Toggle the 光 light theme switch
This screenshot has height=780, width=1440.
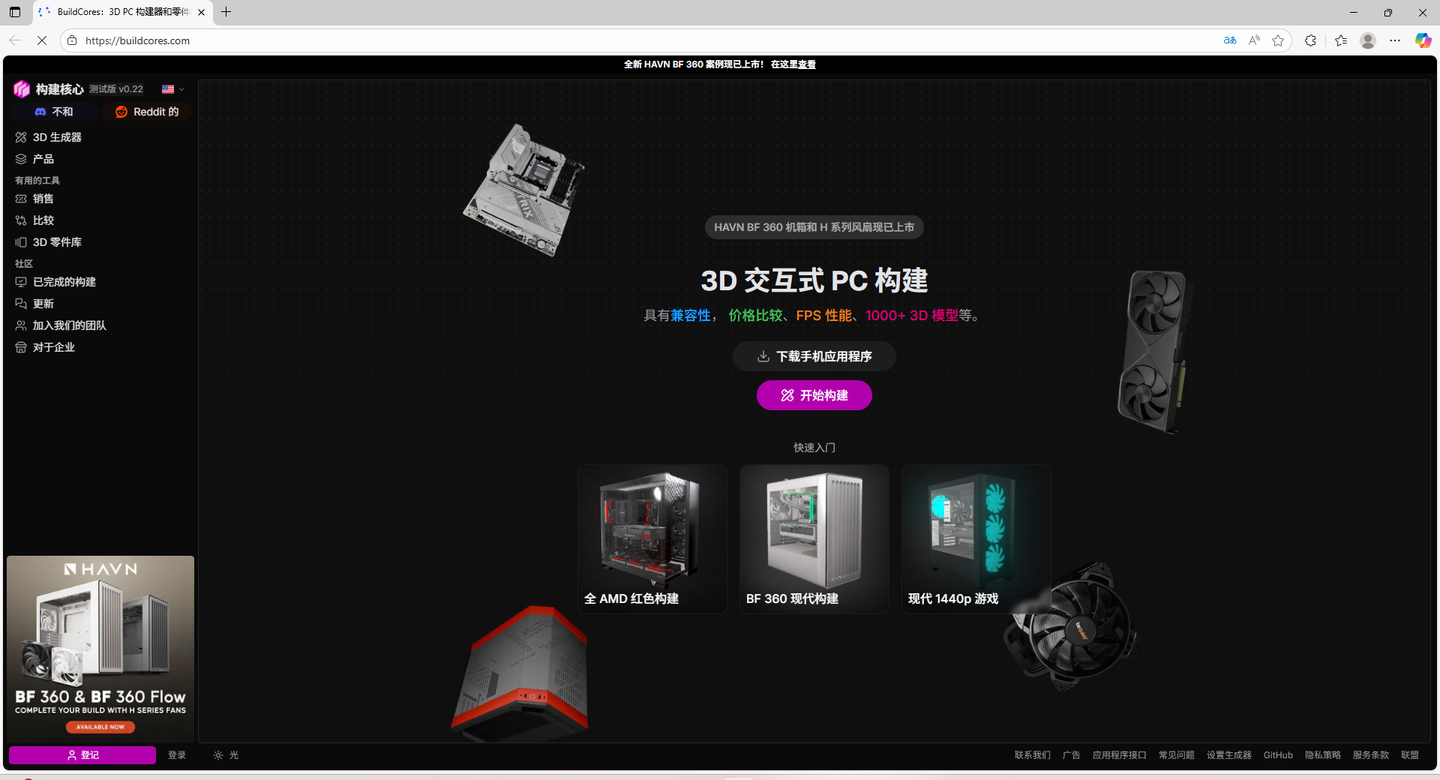[226, 755]
